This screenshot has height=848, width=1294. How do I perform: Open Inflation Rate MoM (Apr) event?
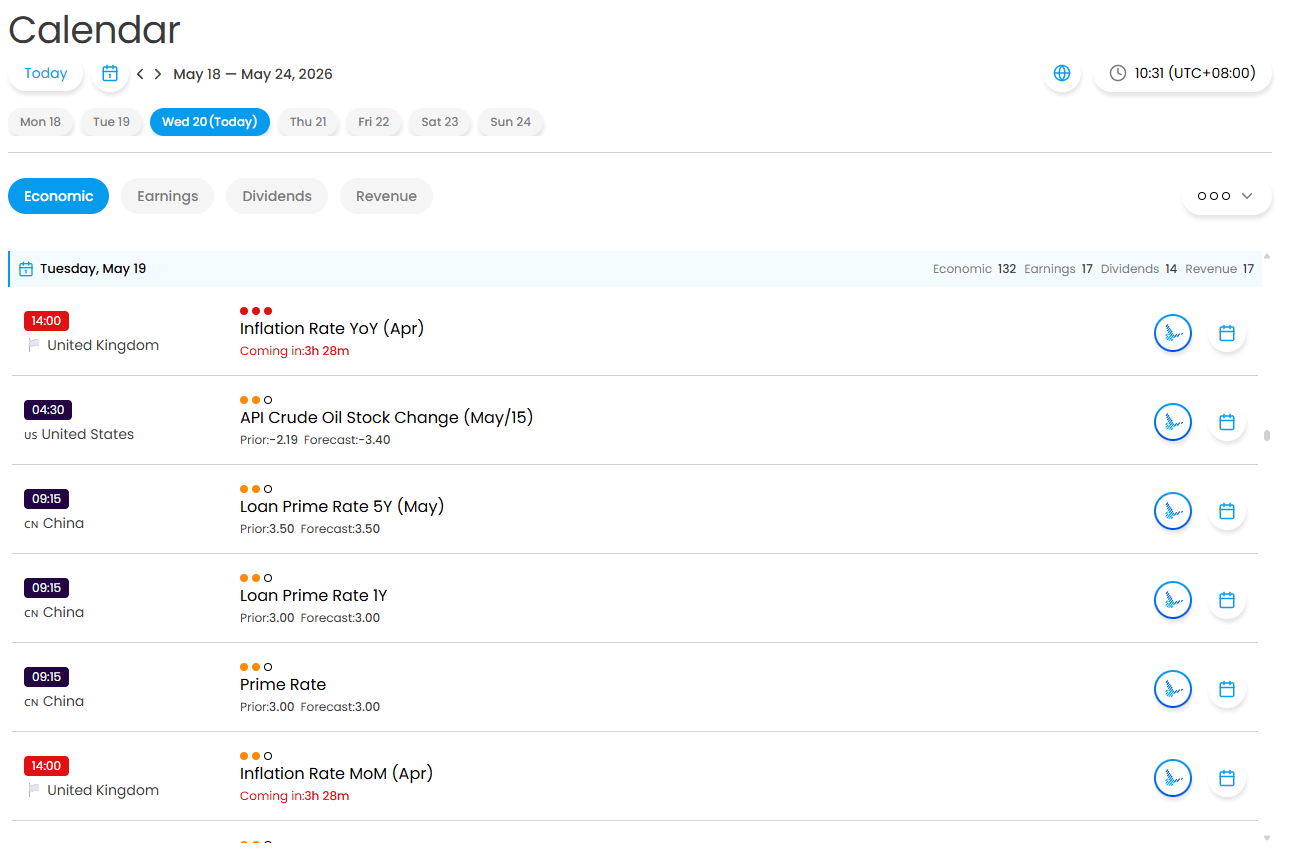click(336, 774)
